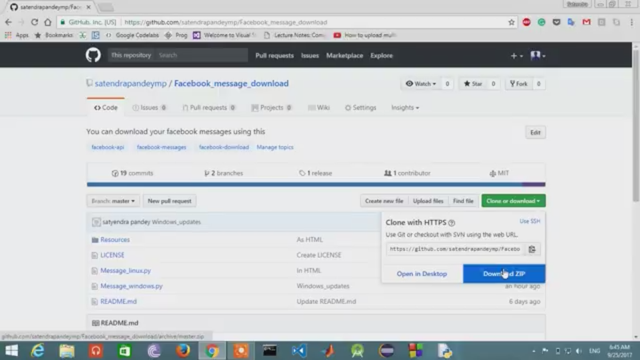The image size is (640, 360).
Task: Click the facebook-api topic tag
Action: click(108, 147)
